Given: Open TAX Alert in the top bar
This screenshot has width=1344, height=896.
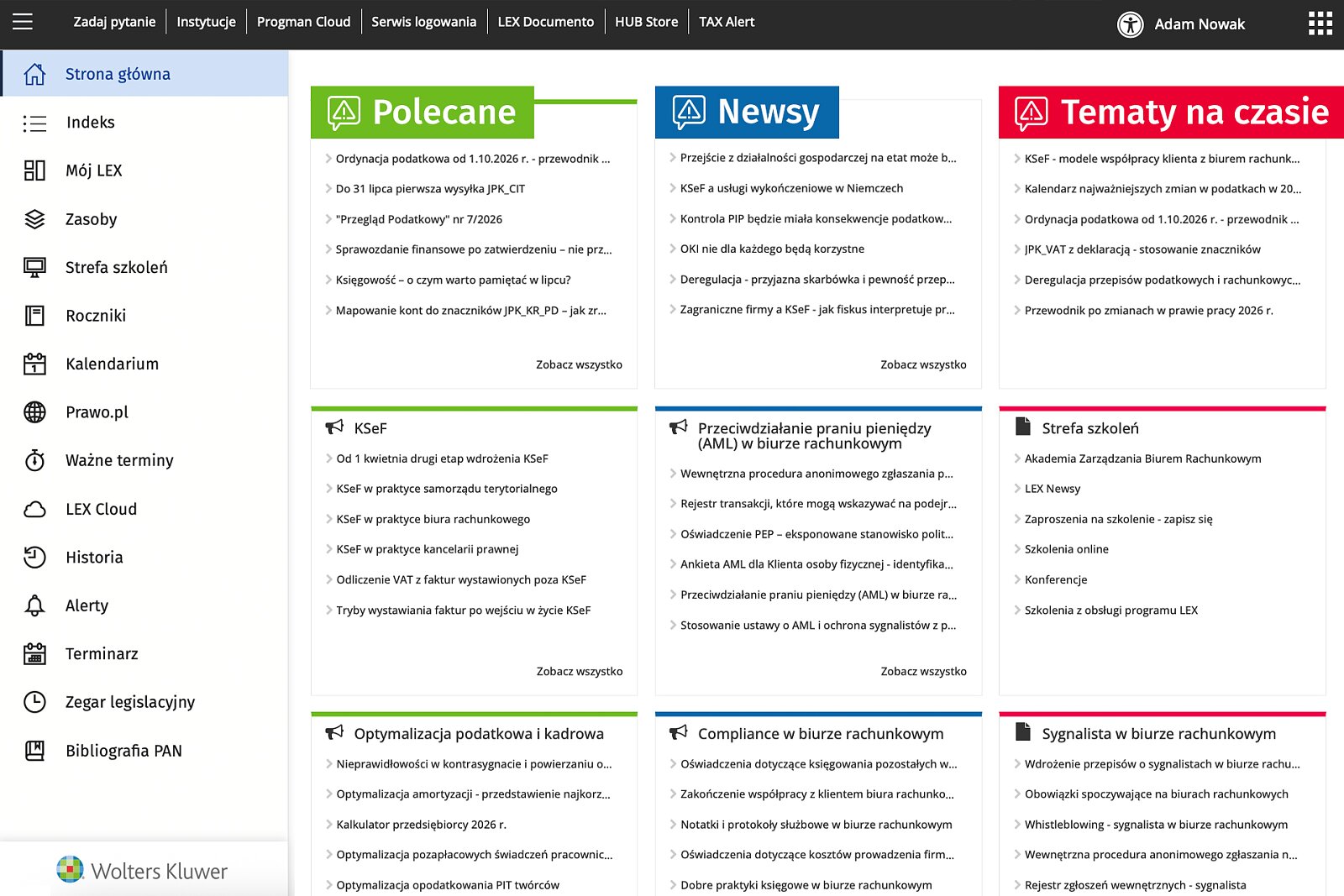Looking at the screenshot, I should 727,22.
